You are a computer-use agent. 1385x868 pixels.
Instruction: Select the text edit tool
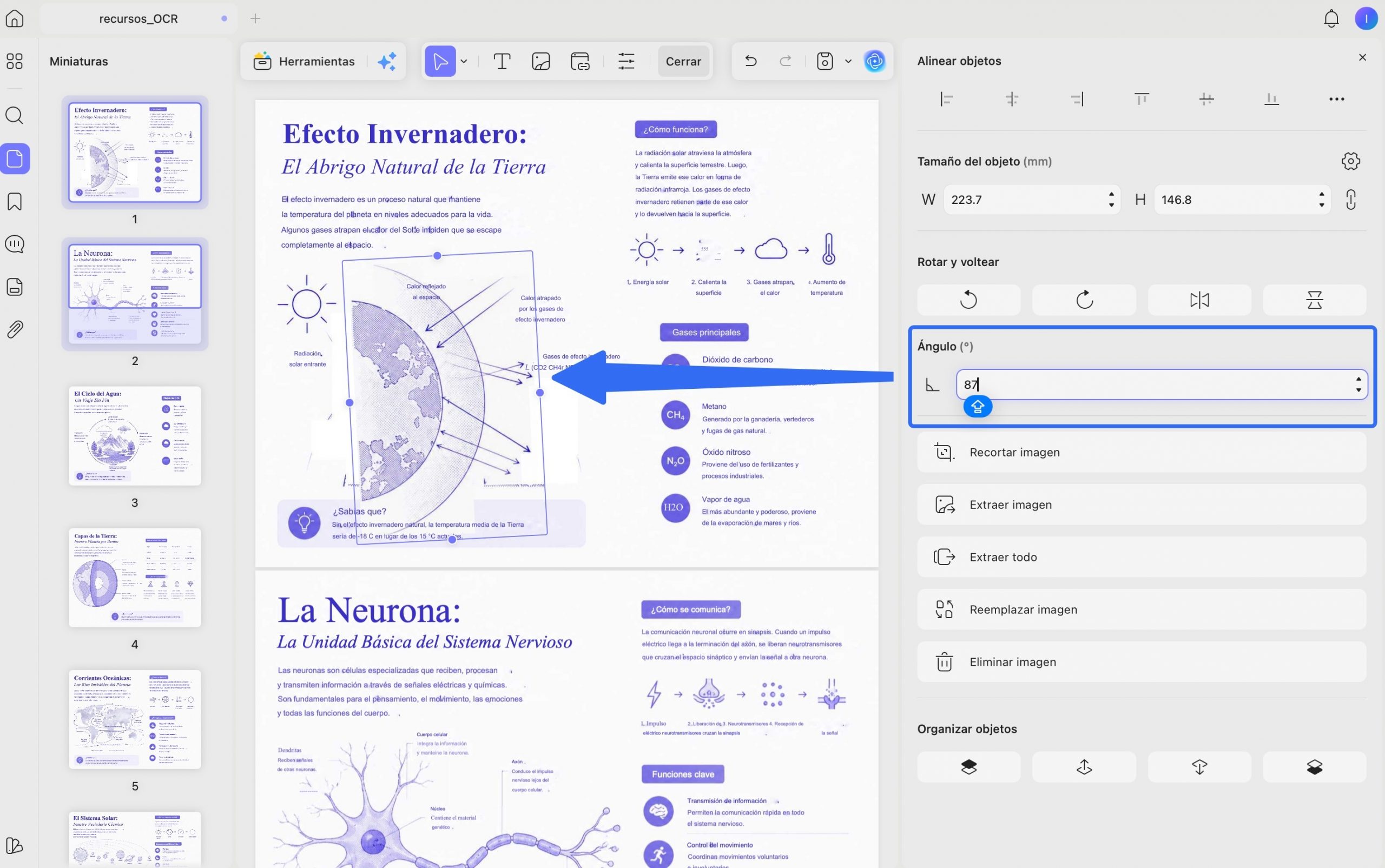click(502, 61)
